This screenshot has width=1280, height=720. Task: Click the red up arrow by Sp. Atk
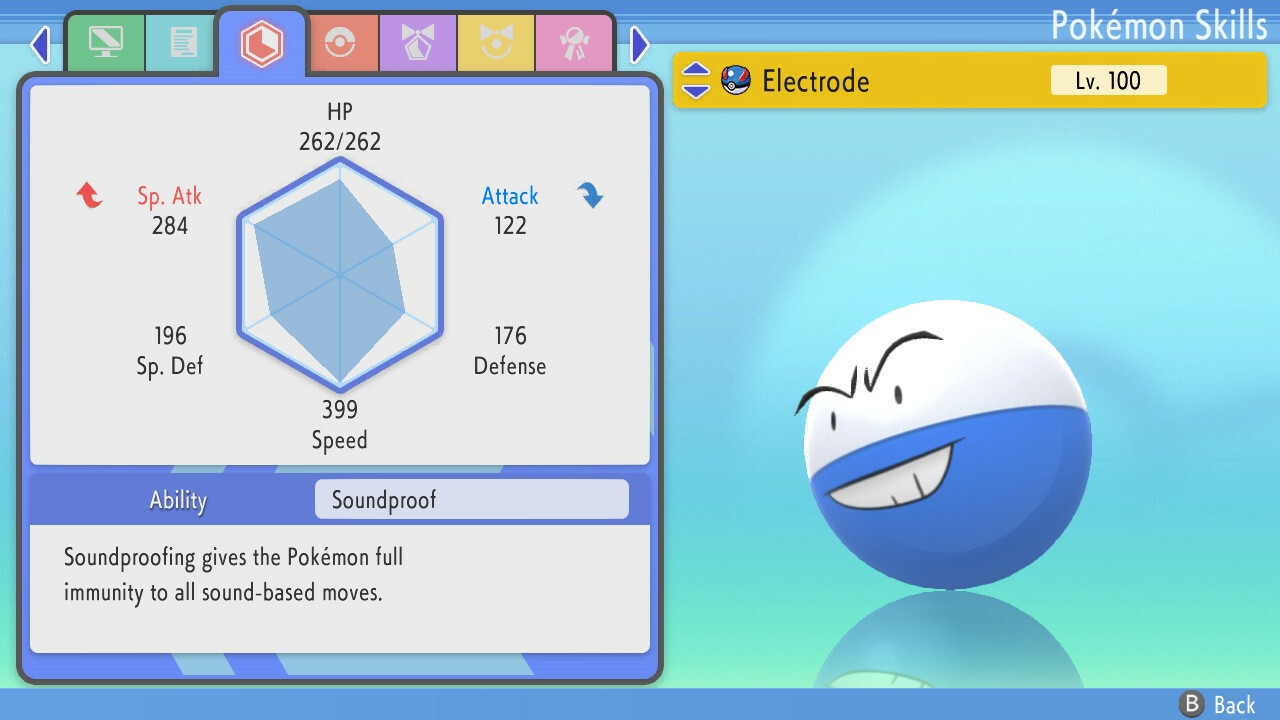tap(90, 195)
